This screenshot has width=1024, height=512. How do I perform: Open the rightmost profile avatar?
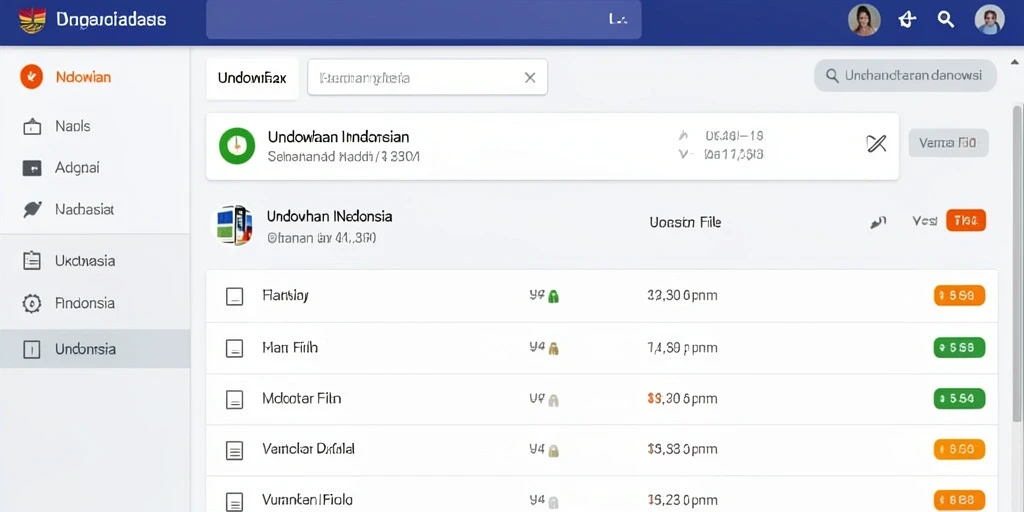pos(989,20)
